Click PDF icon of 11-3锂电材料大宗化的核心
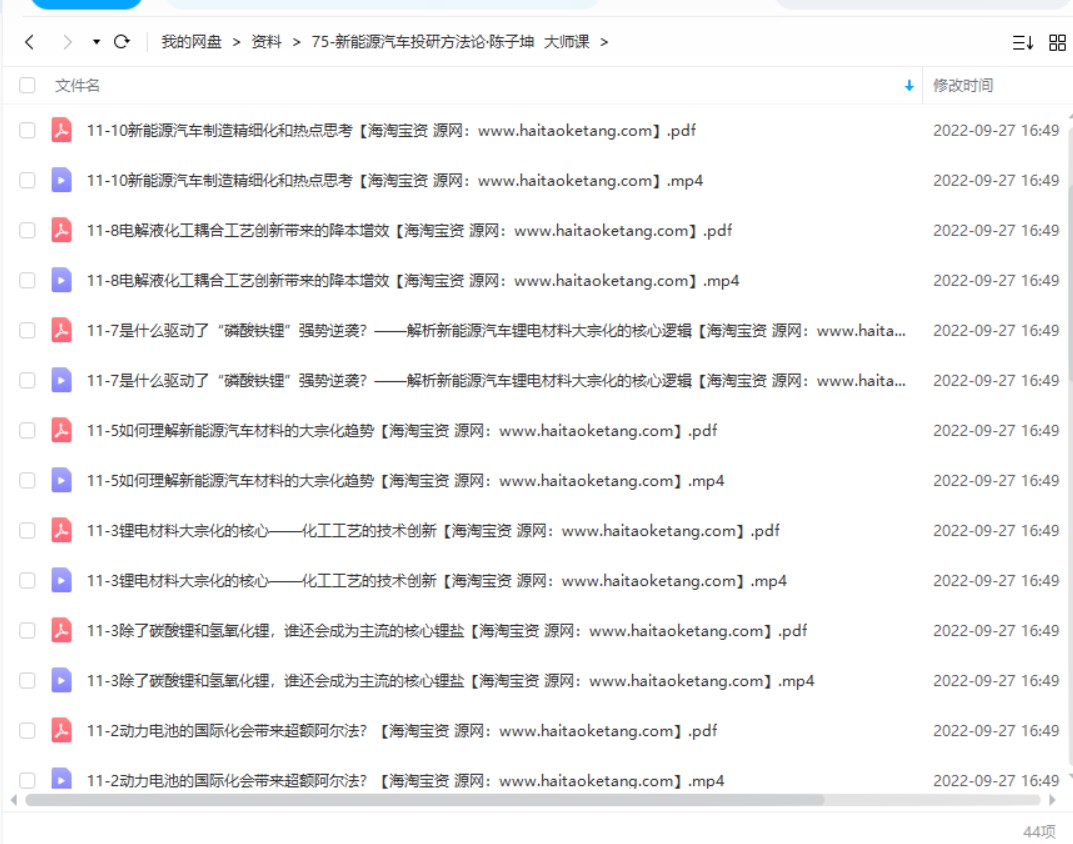The height and width of the screenshot is (844, 1073). 62,530
